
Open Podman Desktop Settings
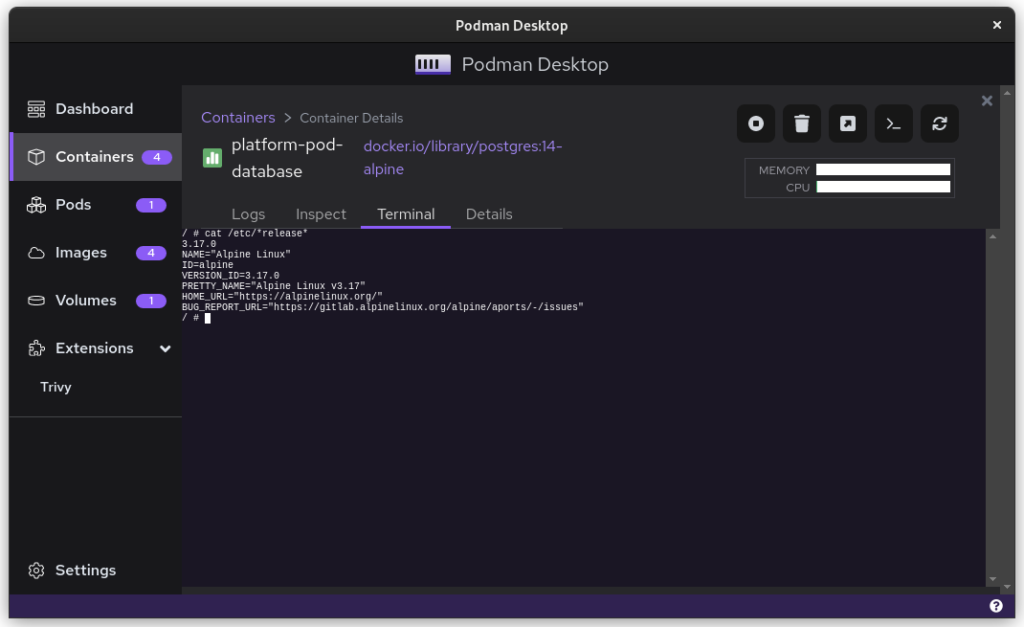click(85, 570)
